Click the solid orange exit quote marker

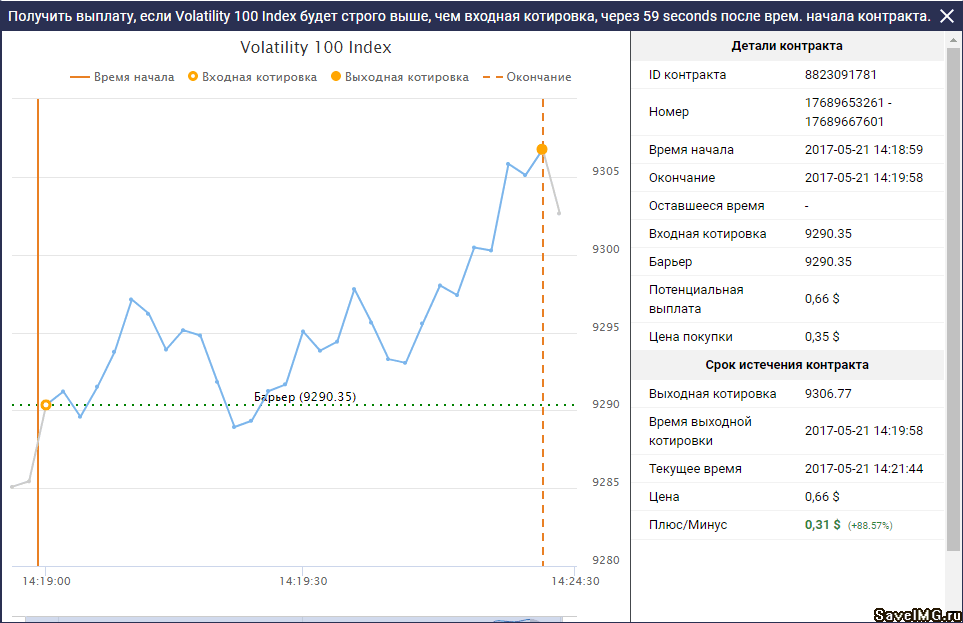point(542,149)
